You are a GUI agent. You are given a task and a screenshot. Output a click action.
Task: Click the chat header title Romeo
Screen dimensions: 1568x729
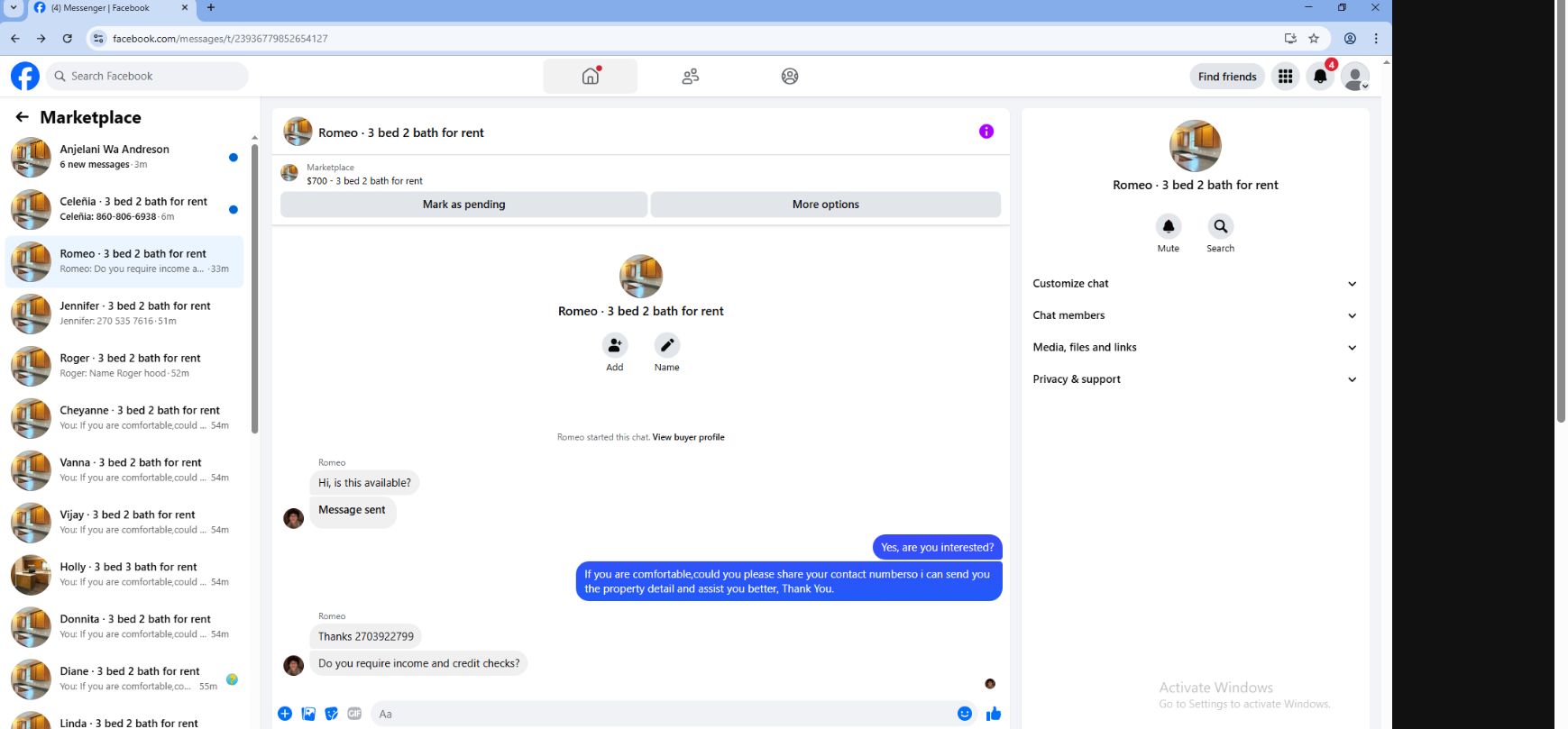coord(401,132)
